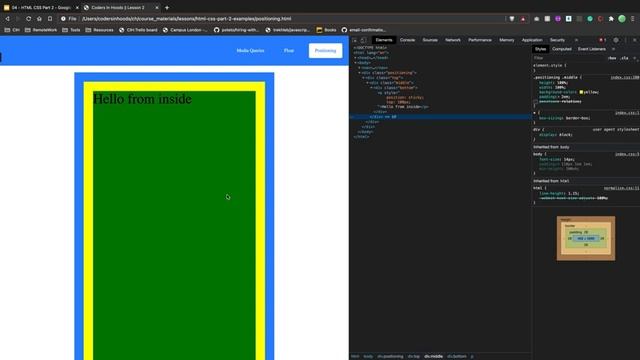Click div.middle in the breadcrumb bar

433,356
